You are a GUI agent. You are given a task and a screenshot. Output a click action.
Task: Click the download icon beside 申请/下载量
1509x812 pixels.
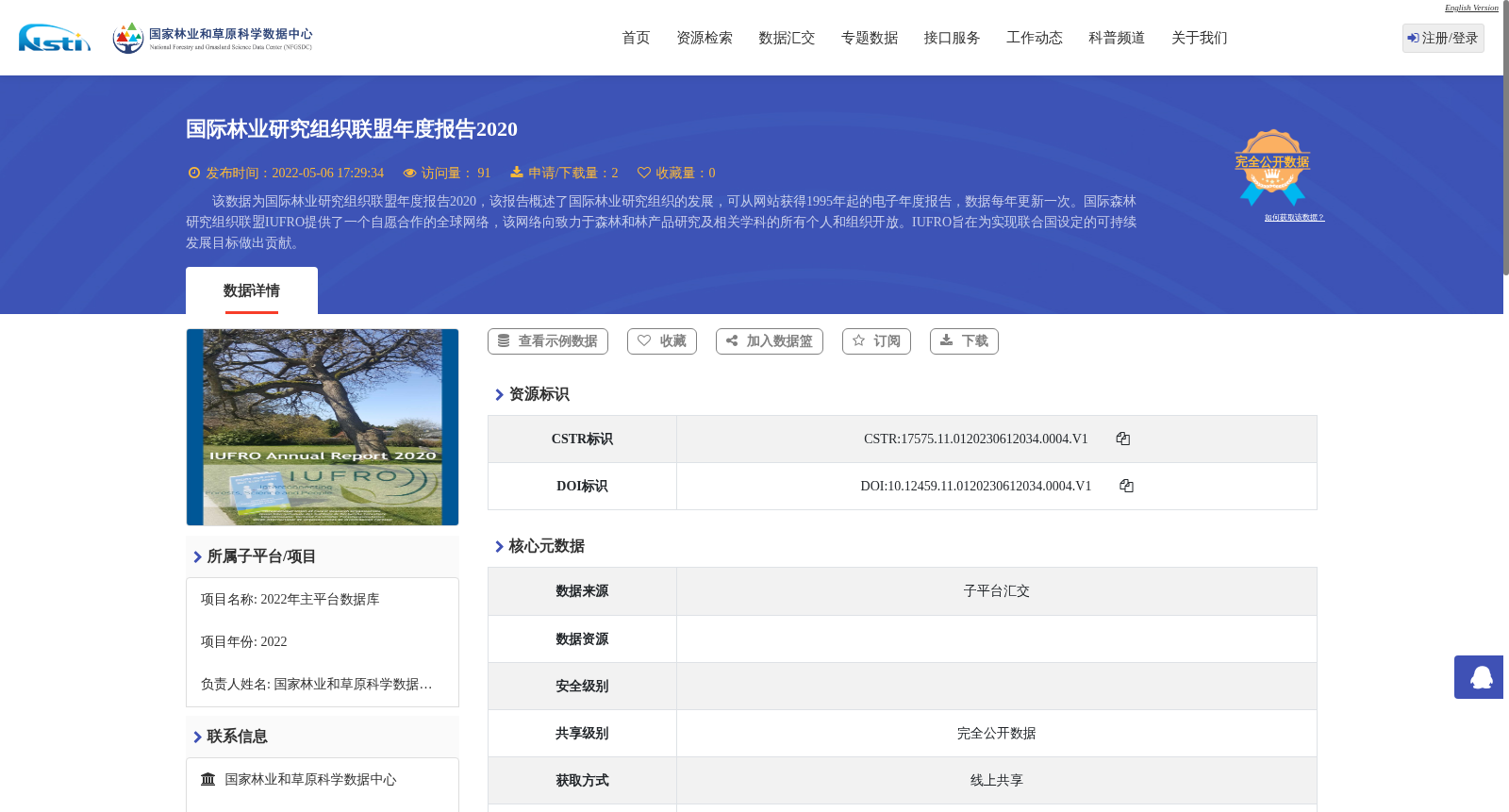click(x=517, y=172)
